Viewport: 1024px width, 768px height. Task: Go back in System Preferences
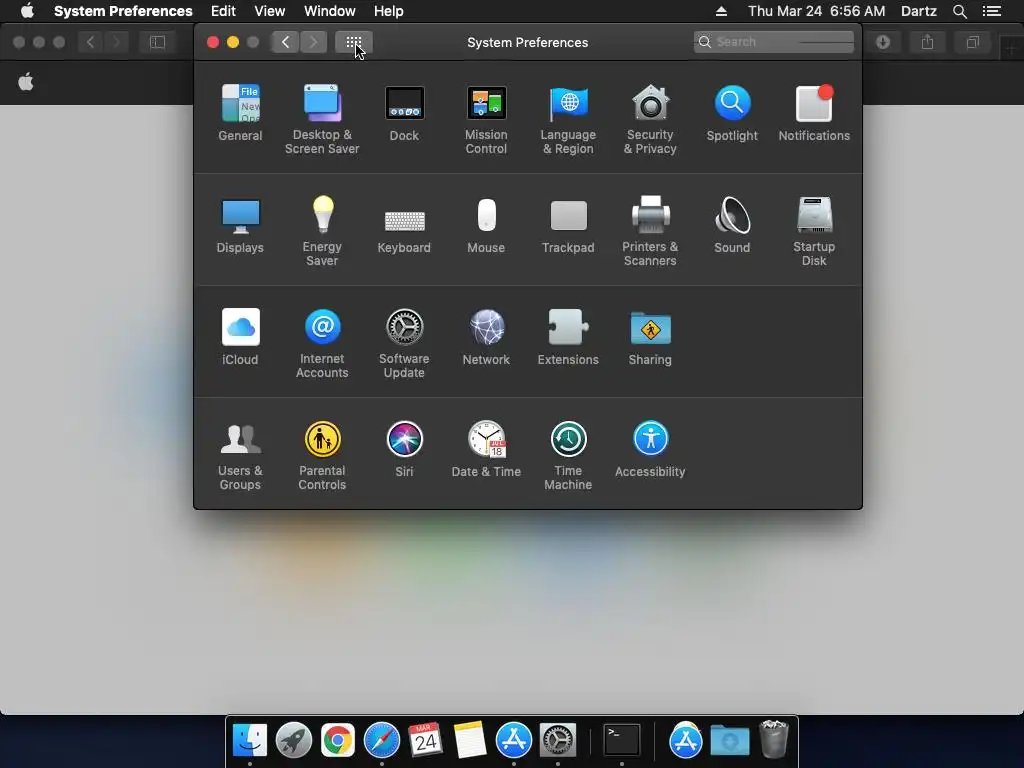285,42
